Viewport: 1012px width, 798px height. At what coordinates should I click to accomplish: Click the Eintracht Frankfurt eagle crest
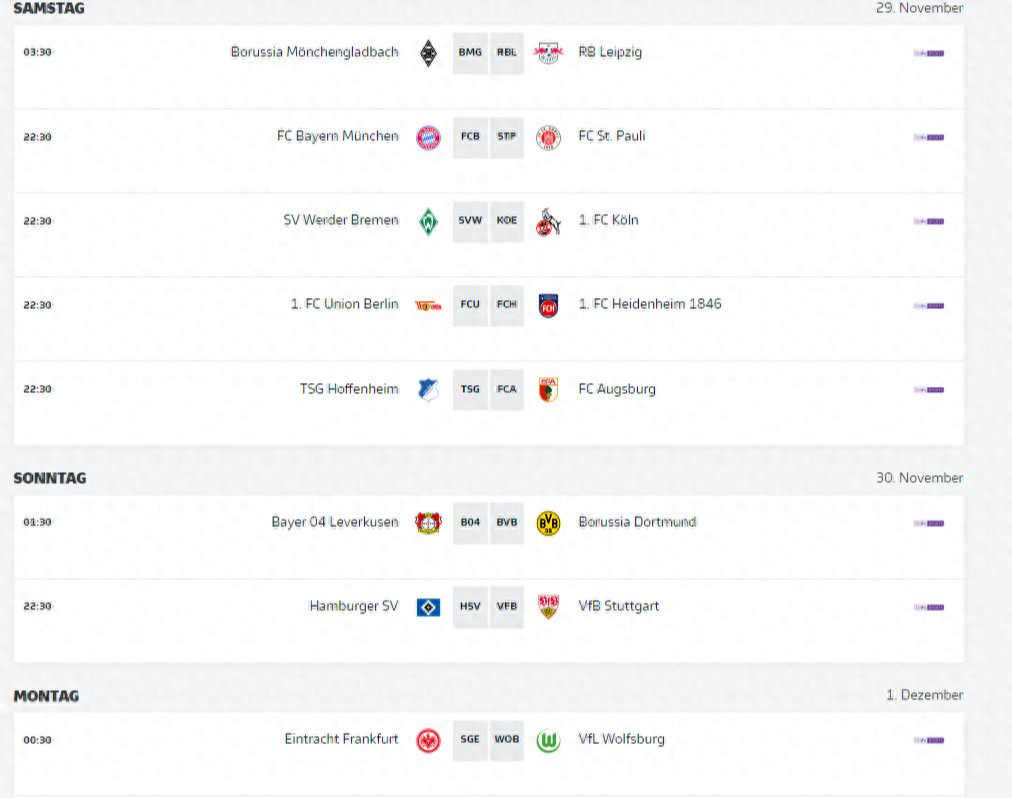pyautogui.click(x=428, y=741)
